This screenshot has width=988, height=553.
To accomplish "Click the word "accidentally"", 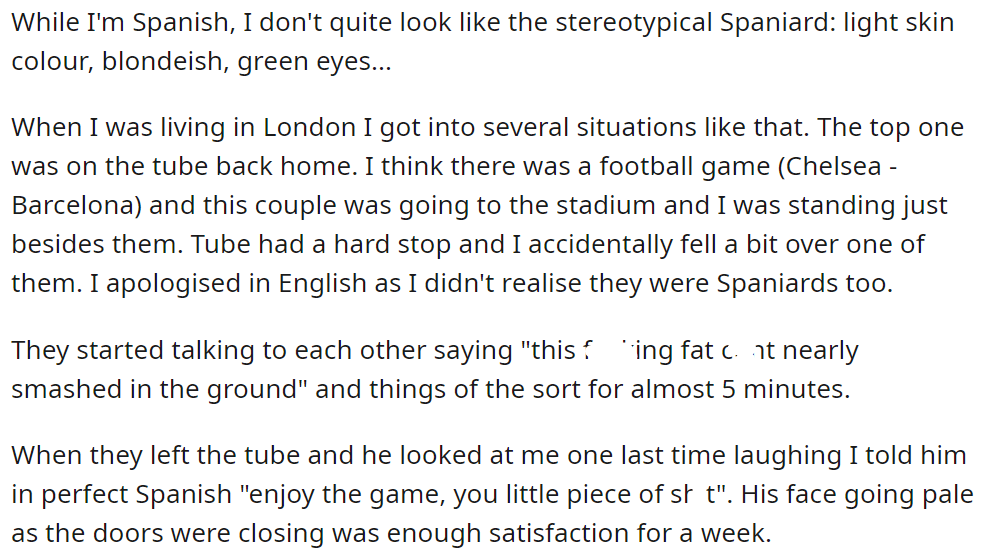I will [x=600, y=245].
